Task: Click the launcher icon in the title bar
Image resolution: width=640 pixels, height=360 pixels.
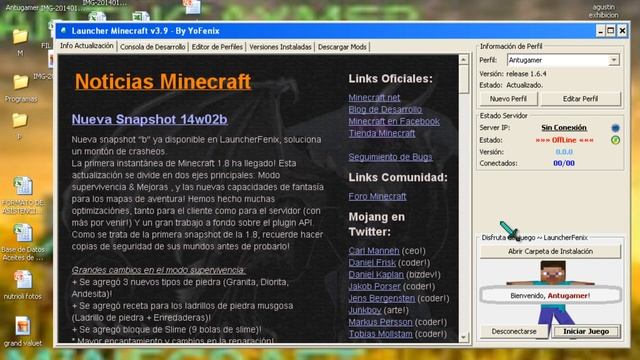Action: [64, 31]
